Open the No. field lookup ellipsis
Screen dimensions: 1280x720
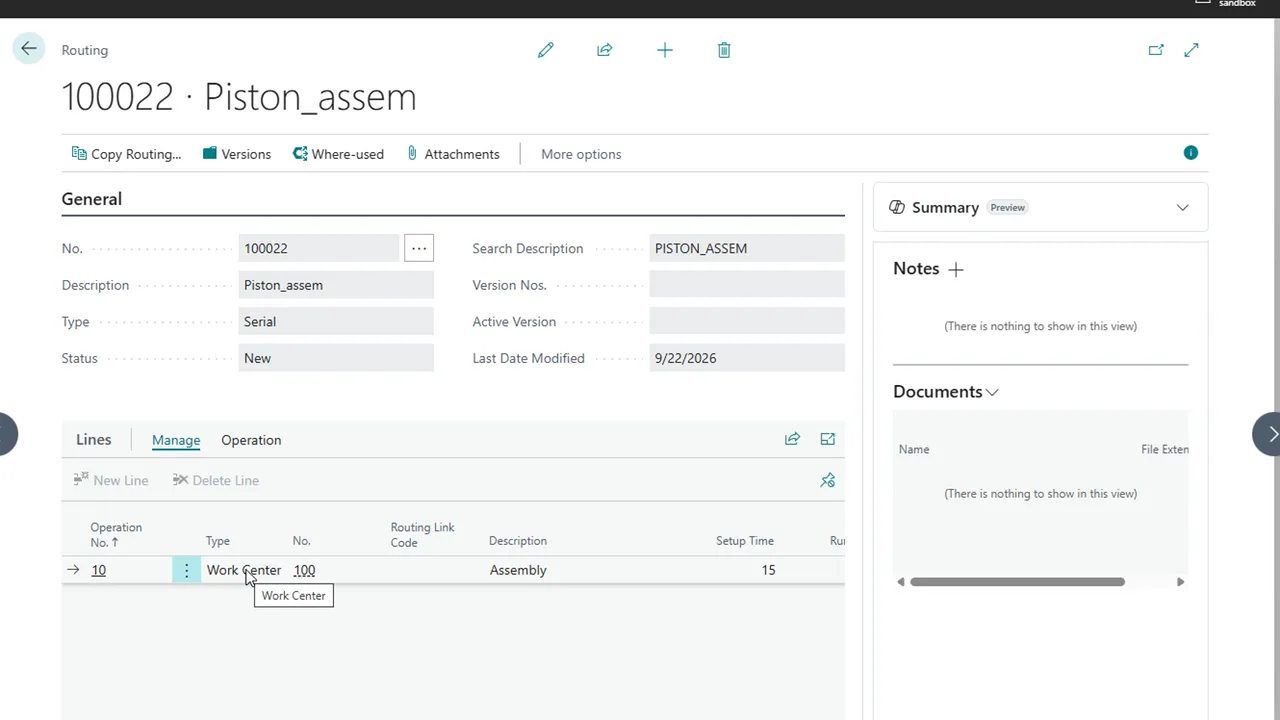tap(419, 248)
